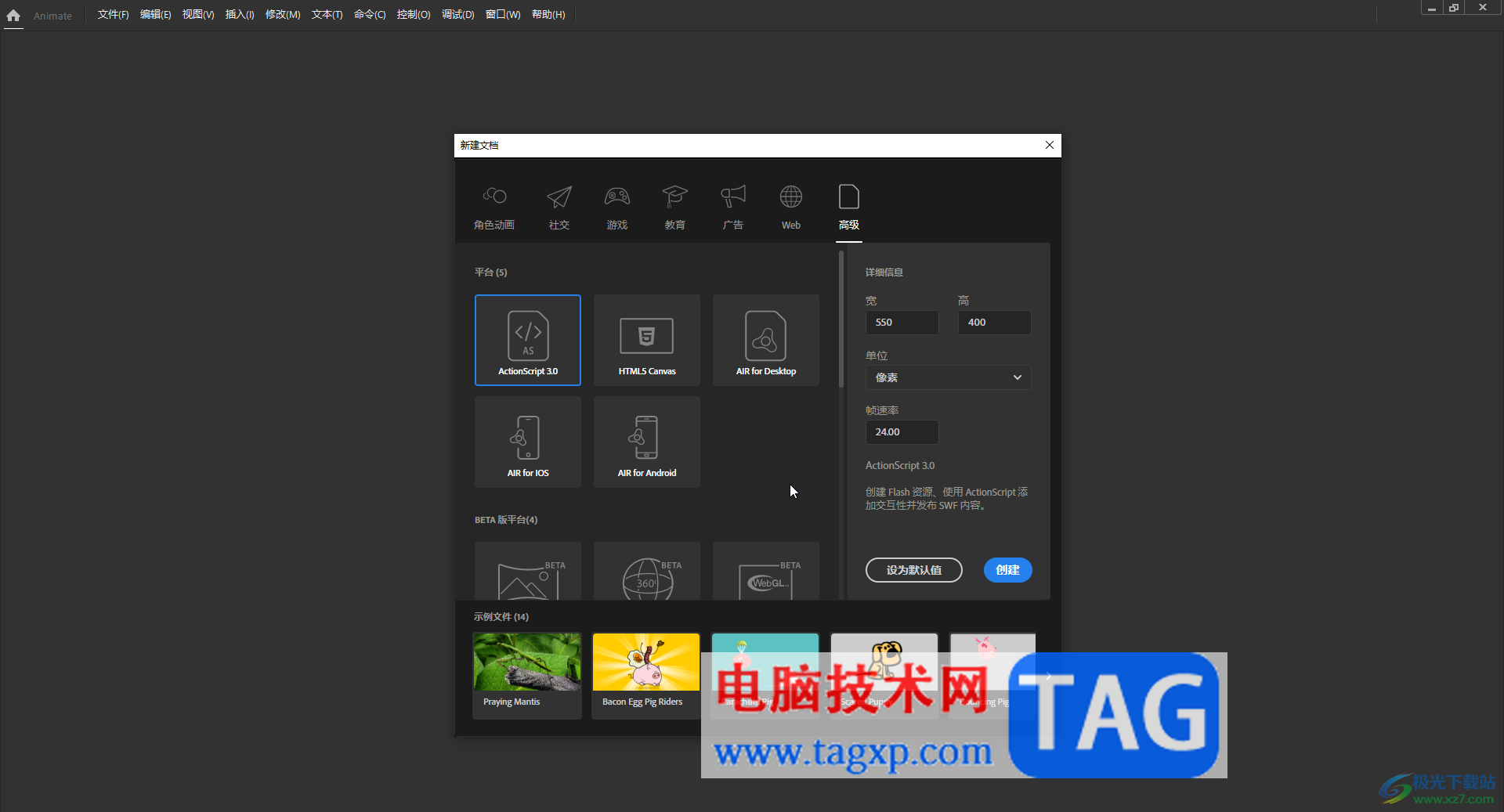This screenshot has height=812, width=1504.
Task: Open the Bacon Egg Pig Riders sample
Action: (646, 676)
